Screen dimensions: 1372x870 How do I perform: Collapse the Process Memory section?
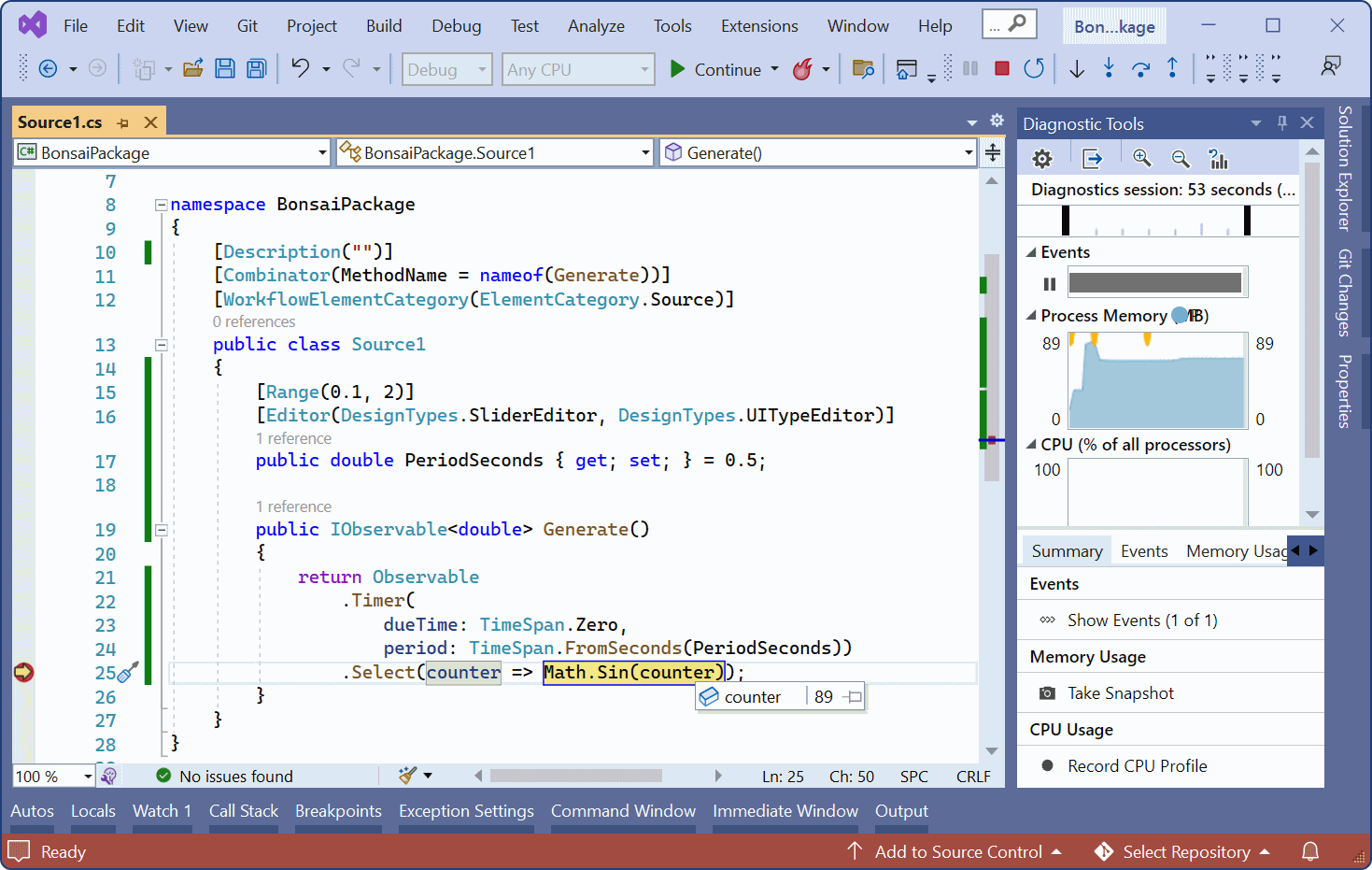pos(1031,316)
